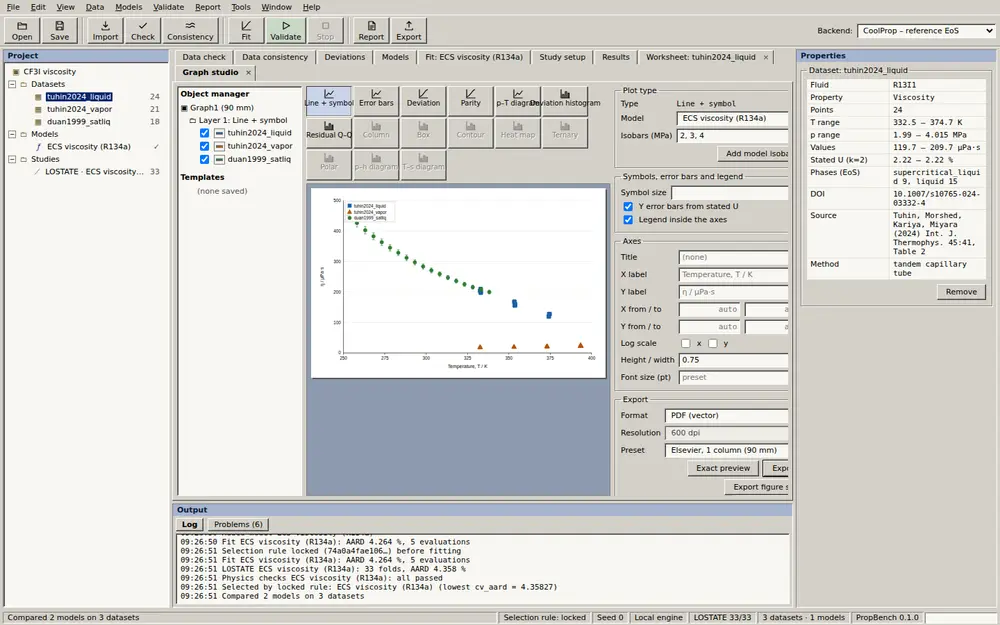Choose the Box plot type
The height and width of the screenshot is (625, 1000).
pos(423,133)
